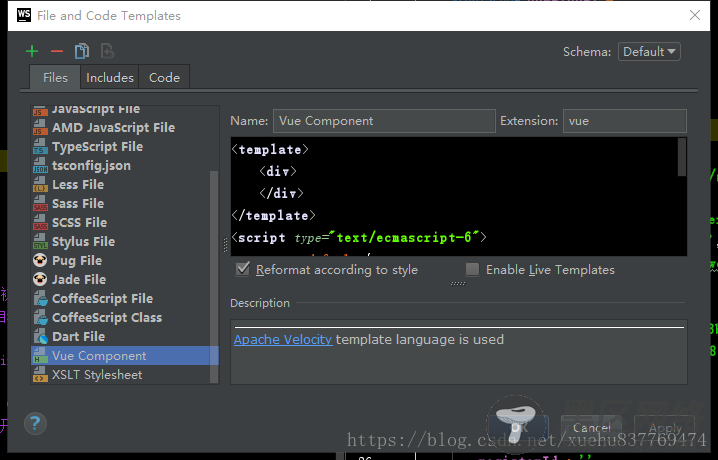Copy template using the duplicate icon

(82, 51)
